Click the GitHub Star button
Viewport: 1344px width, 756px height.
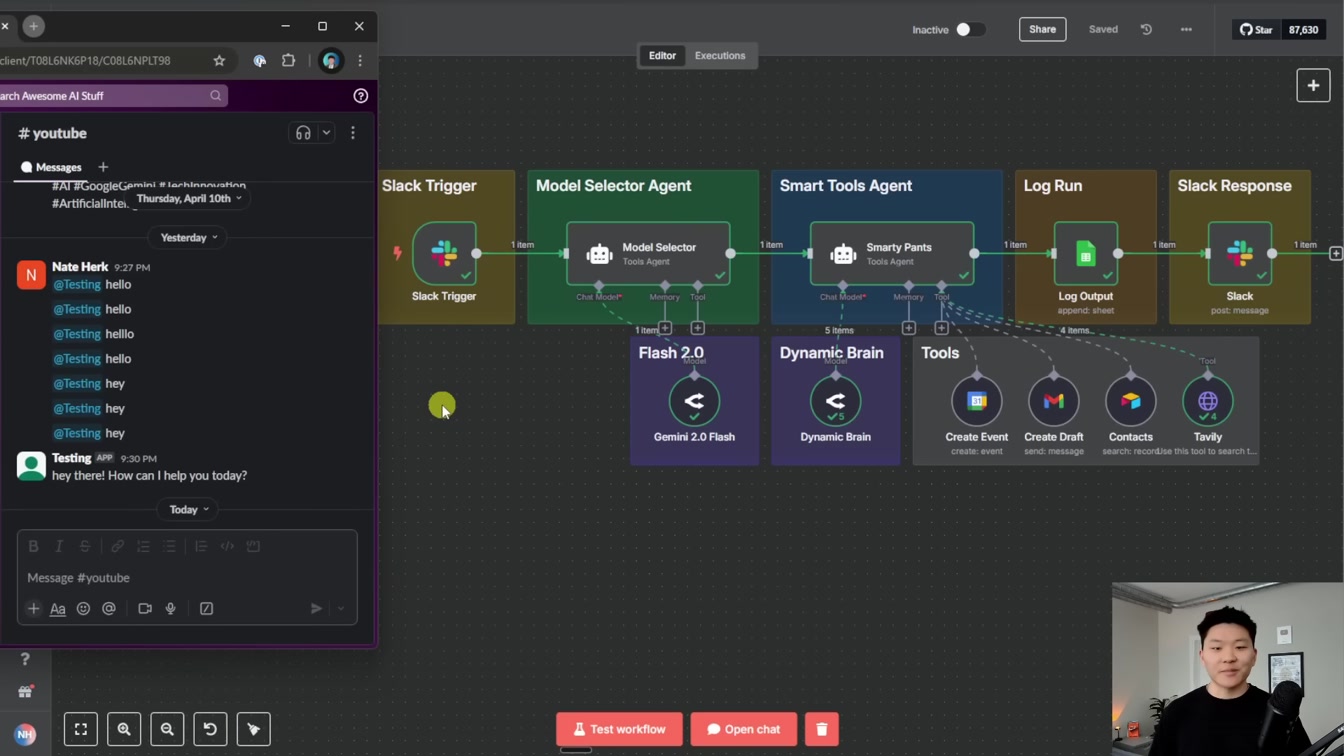click(x=1257, y=30)
